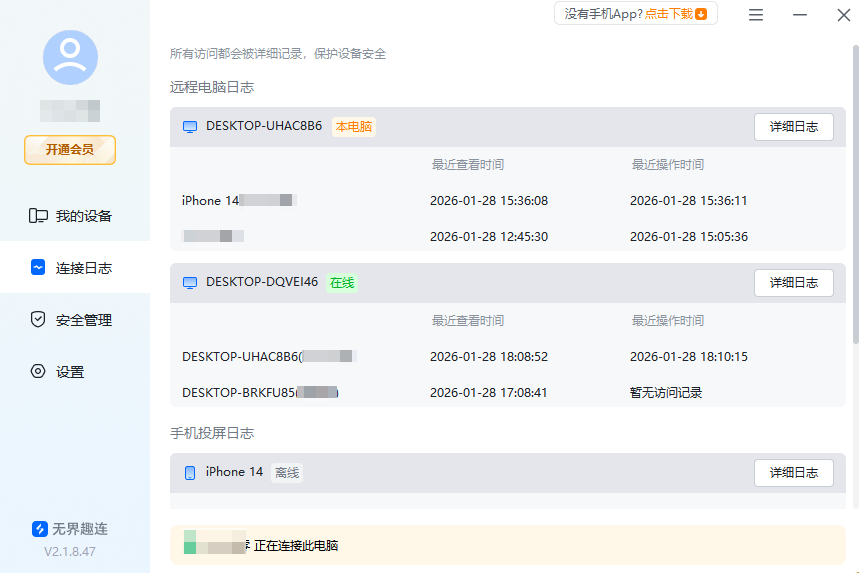
Task: Click the version number V2.1.8.47
Action: click(70, 552)
